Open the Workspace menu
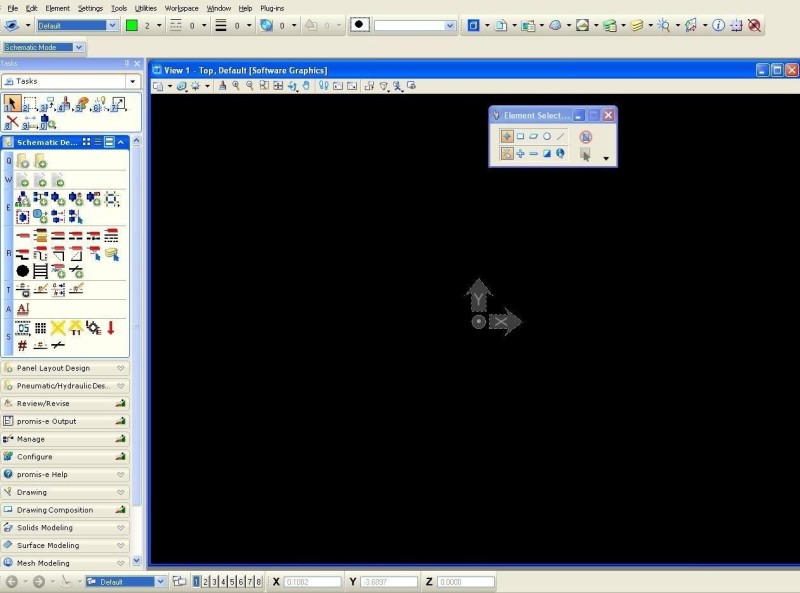Viewport: 800px width, 593px height. [x=181, y=8]
